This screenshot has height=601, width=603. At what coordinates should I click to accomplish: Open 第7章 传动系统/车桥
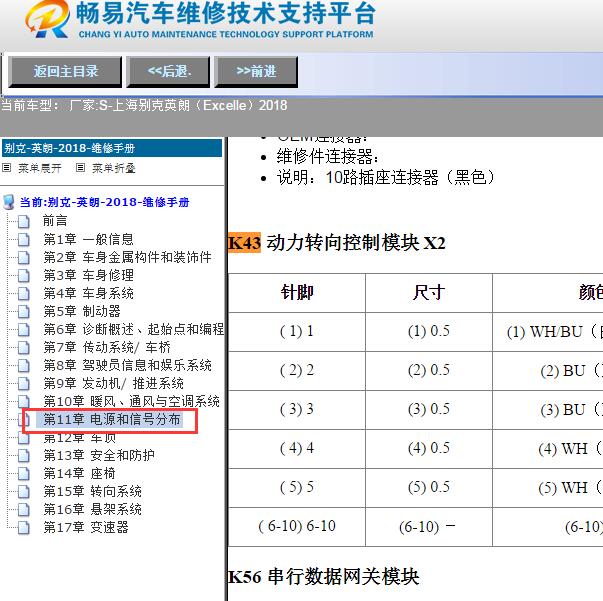point(107,347)
